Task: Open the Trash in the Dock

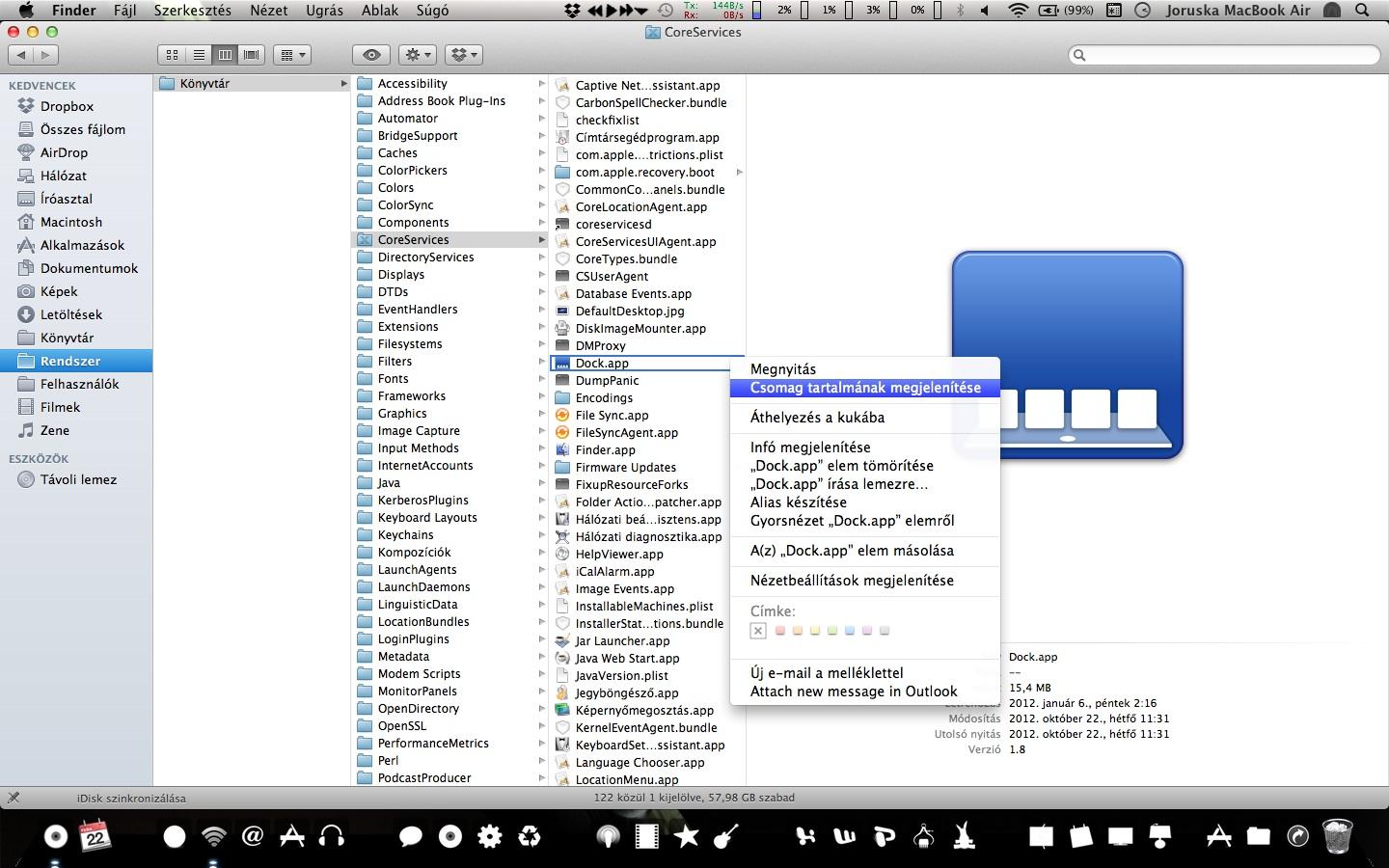Action: (x=1338, y=835)
